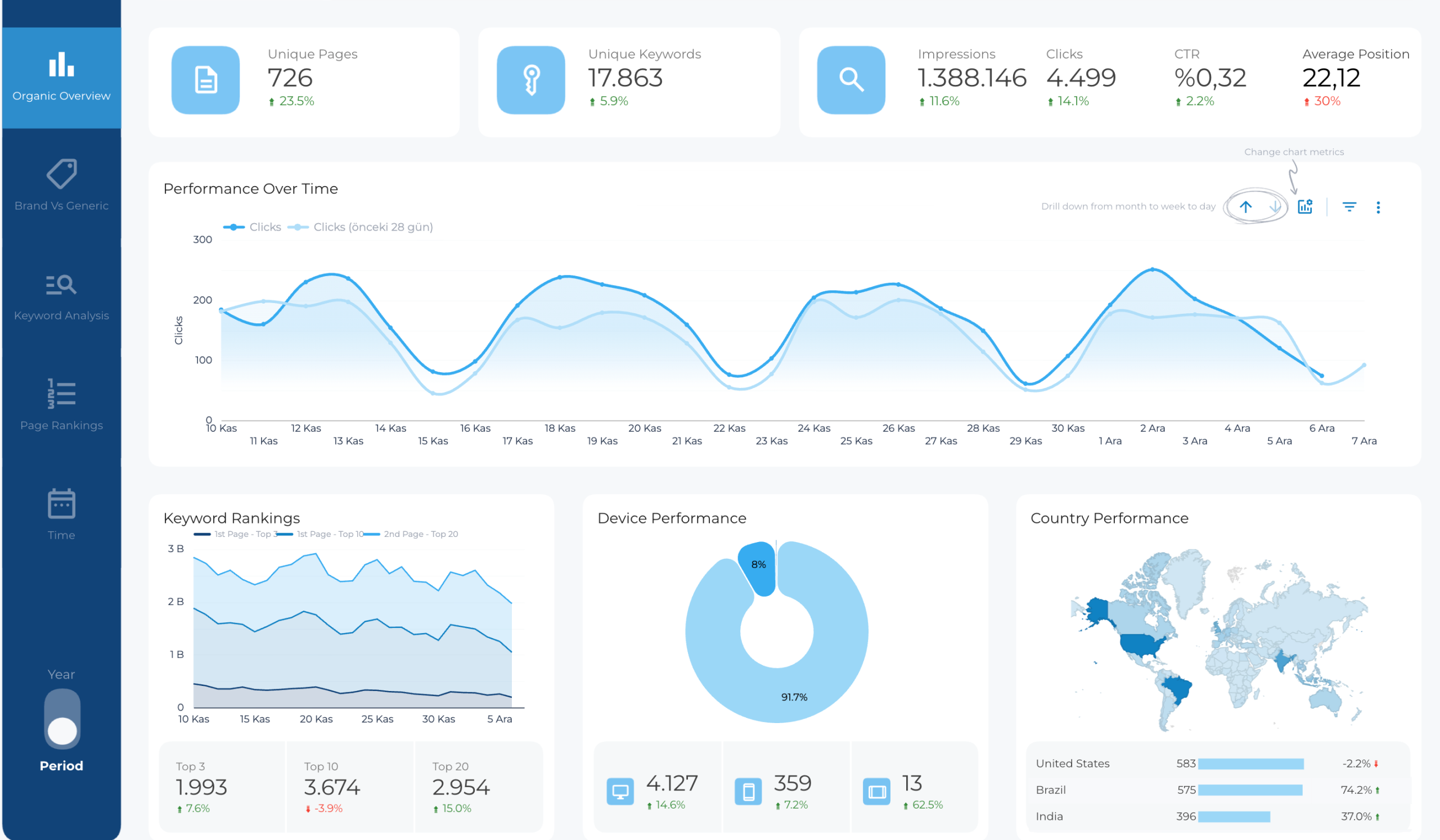Click the Unique Keywords key icon
This screenshot has width=1440, height=840.
531,80
